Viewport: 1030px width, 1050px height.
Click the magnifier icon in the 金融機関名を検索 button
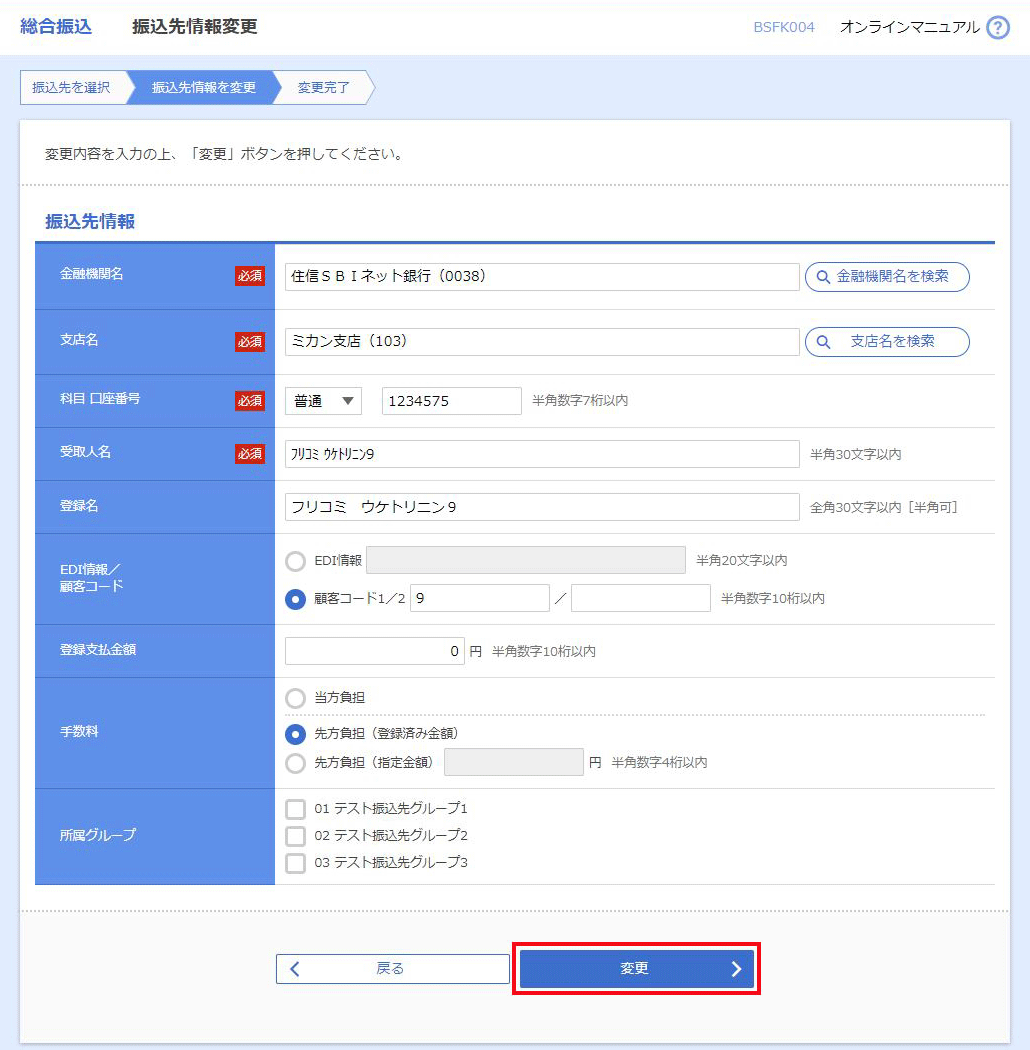tap(823, 277)
